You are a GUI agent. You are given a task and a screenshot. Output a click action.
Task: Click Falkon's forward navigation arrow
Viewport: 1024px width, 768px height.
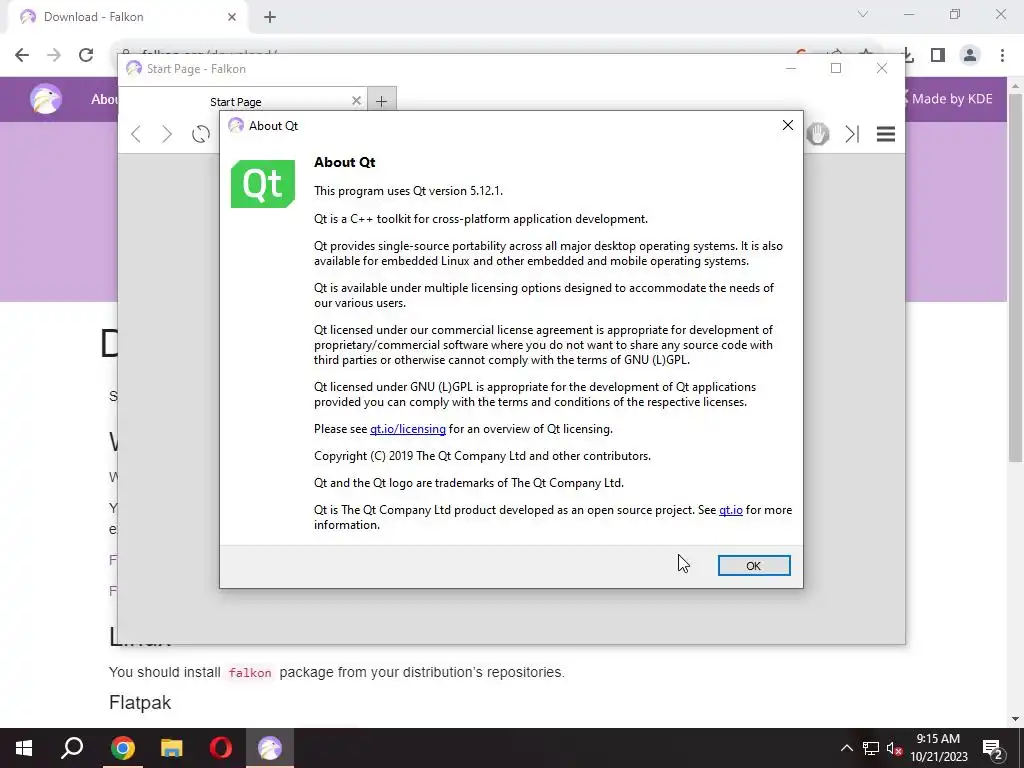pos(167,135)
